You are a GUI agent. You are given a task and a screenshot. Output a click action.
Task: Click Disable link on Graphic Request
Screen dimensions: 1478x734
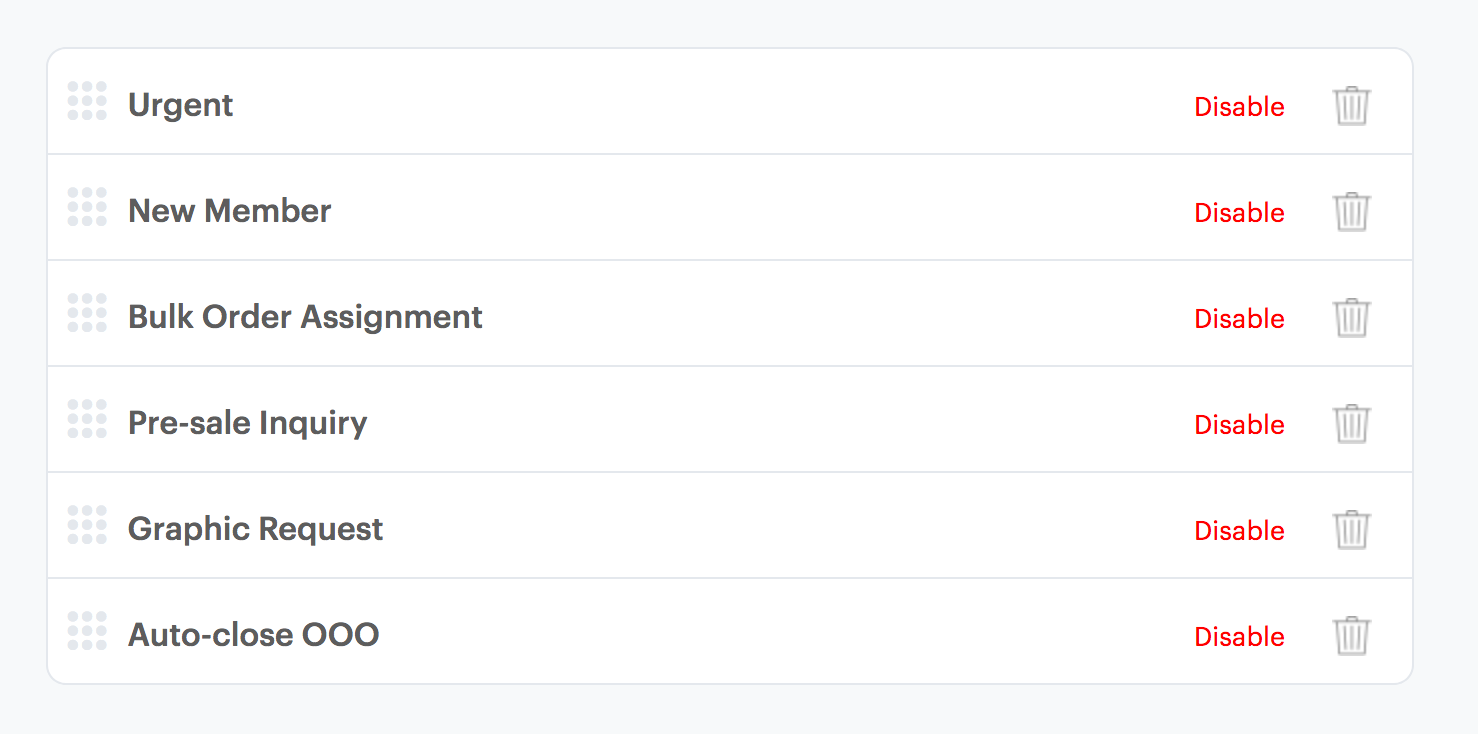1239,531
